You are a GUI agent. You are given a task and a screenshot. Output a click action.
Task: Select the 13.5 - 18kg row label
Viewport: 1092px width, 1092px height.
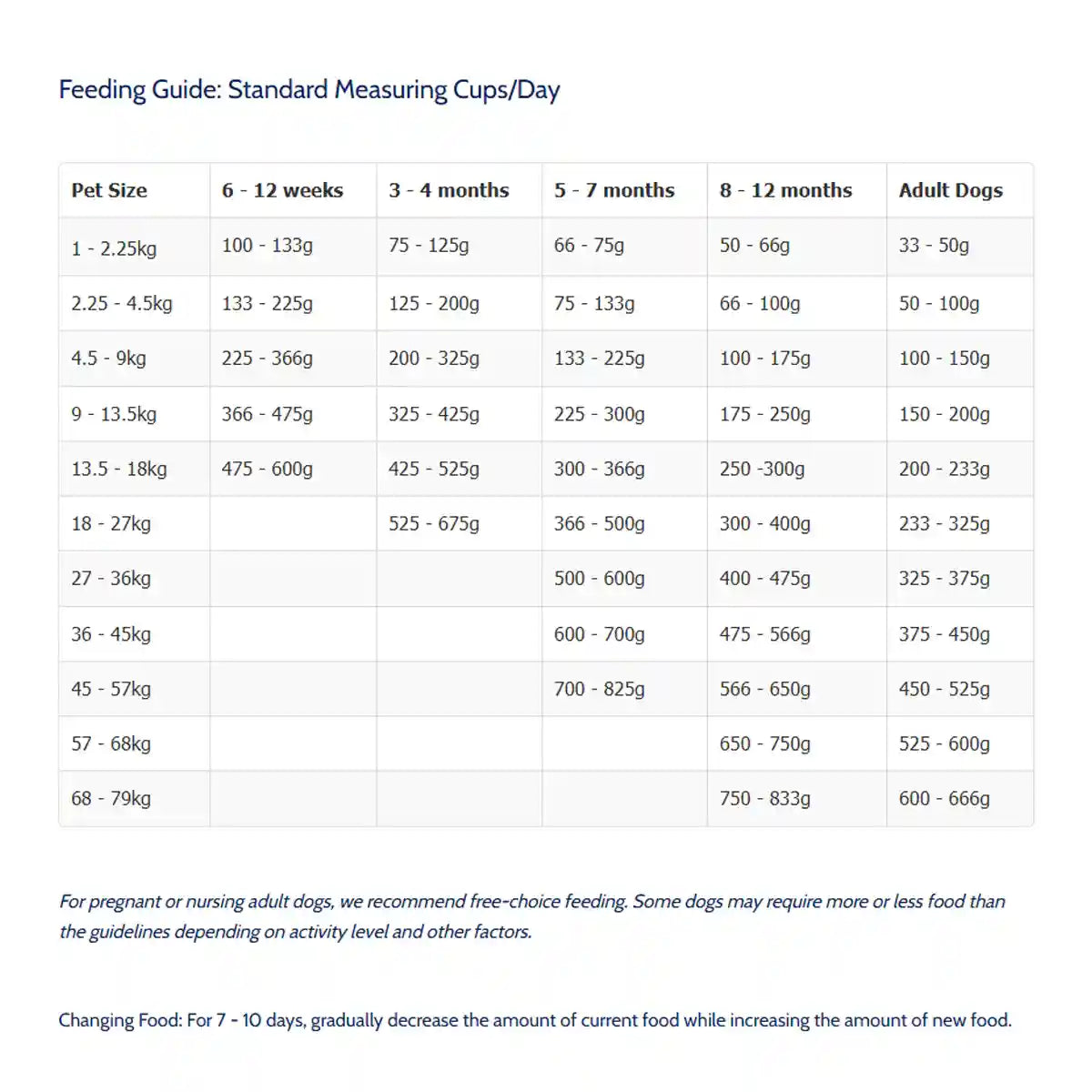coord(119,469)
